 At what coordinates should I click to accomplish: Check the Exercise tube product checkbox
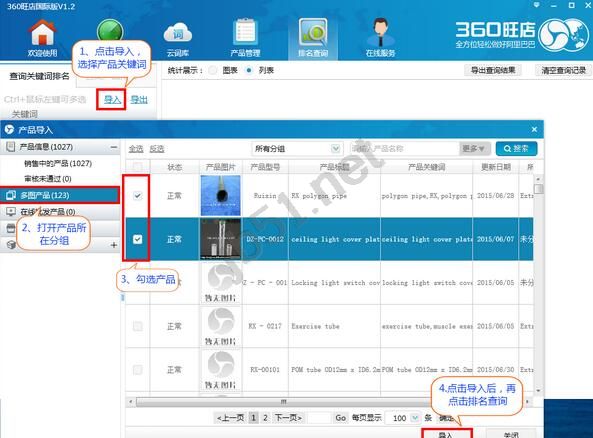coord(137,326)
